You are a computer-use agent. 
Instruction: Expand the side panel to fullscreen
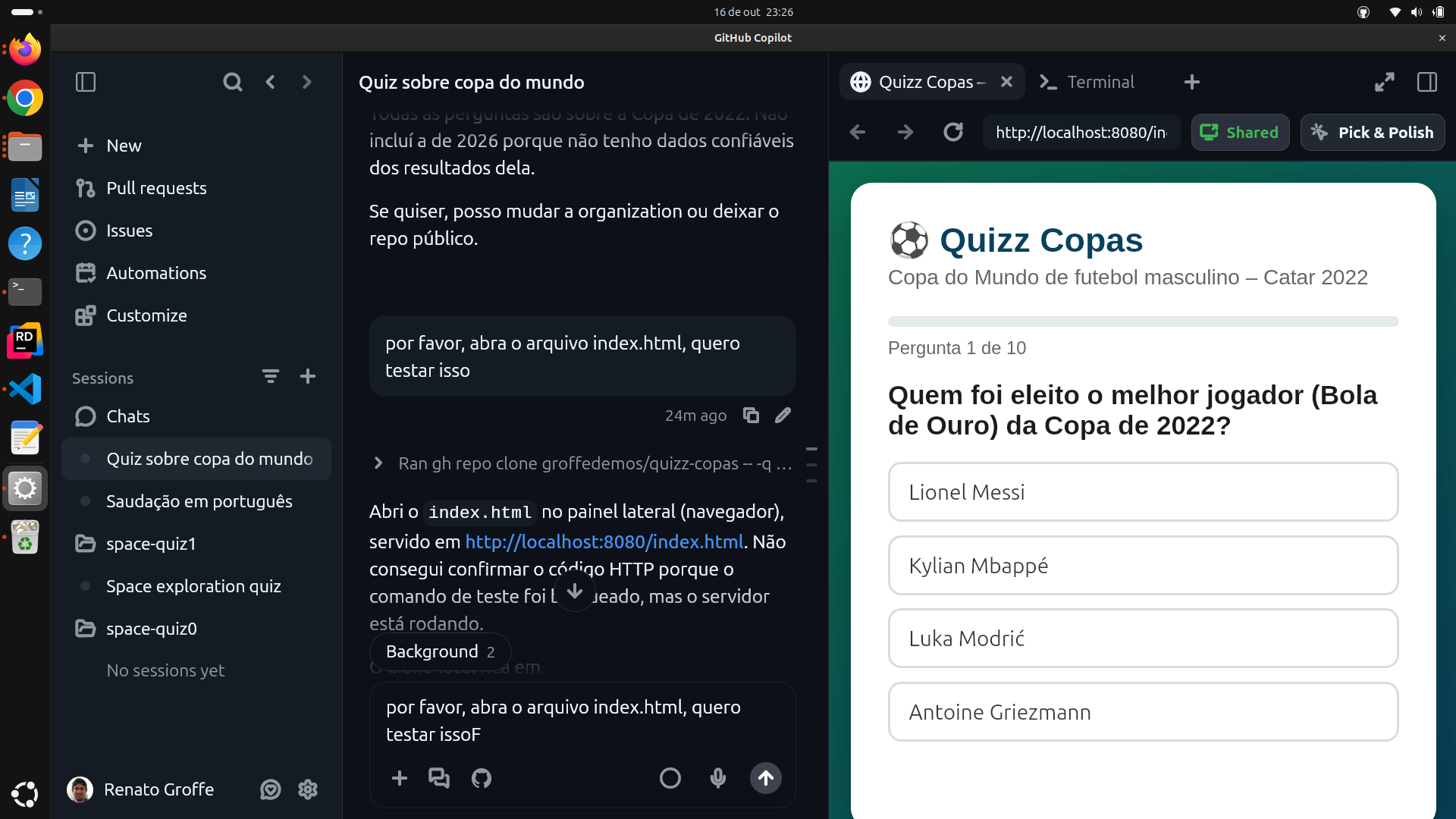[x=1385, y=82]
